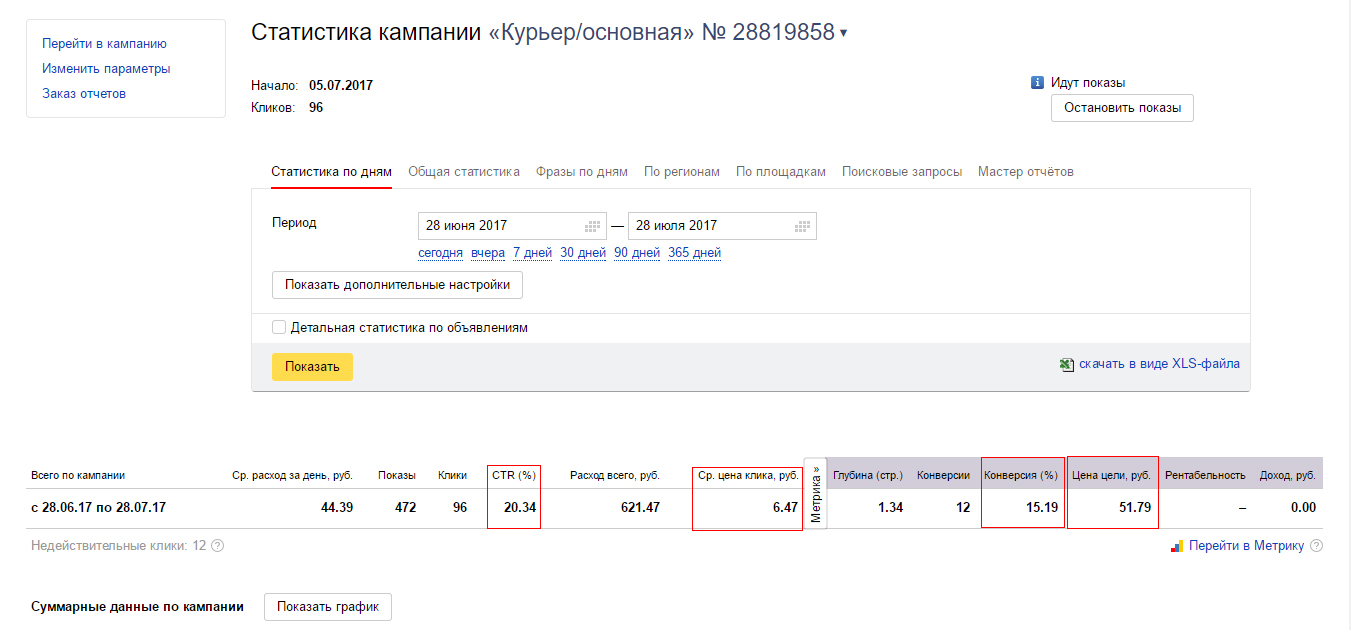Screen dimensions: 1351x630
Task: Select the 365 дней period shortcut
Action: (x=694, y=253)
